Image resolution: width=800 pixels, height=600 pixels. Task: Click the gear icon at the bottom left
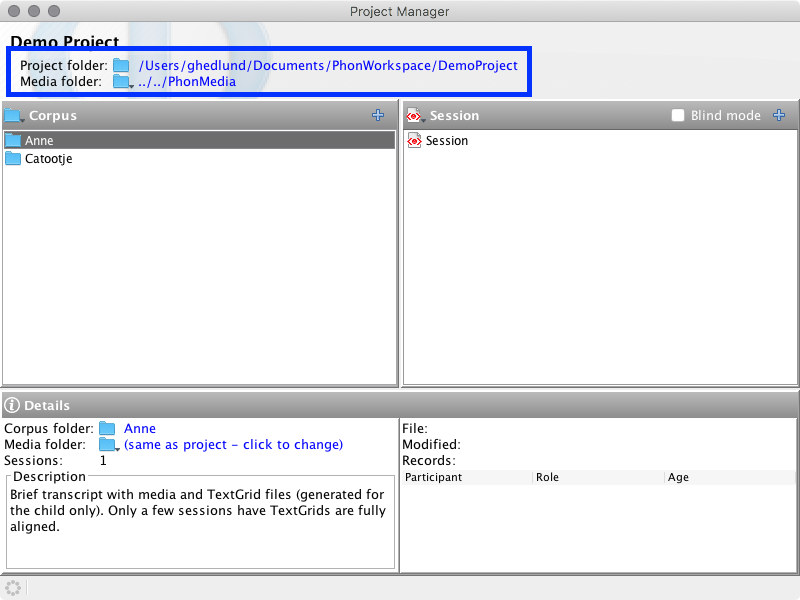click(13, 588)
